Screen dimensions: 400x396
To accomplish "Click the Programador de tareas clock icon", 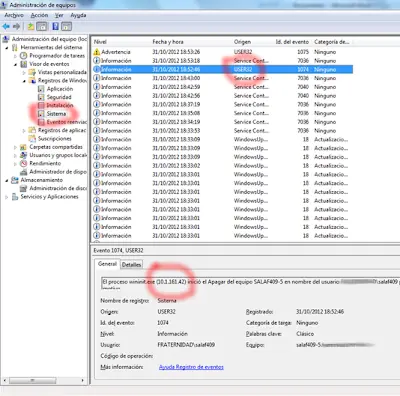I will coord(24,56).
